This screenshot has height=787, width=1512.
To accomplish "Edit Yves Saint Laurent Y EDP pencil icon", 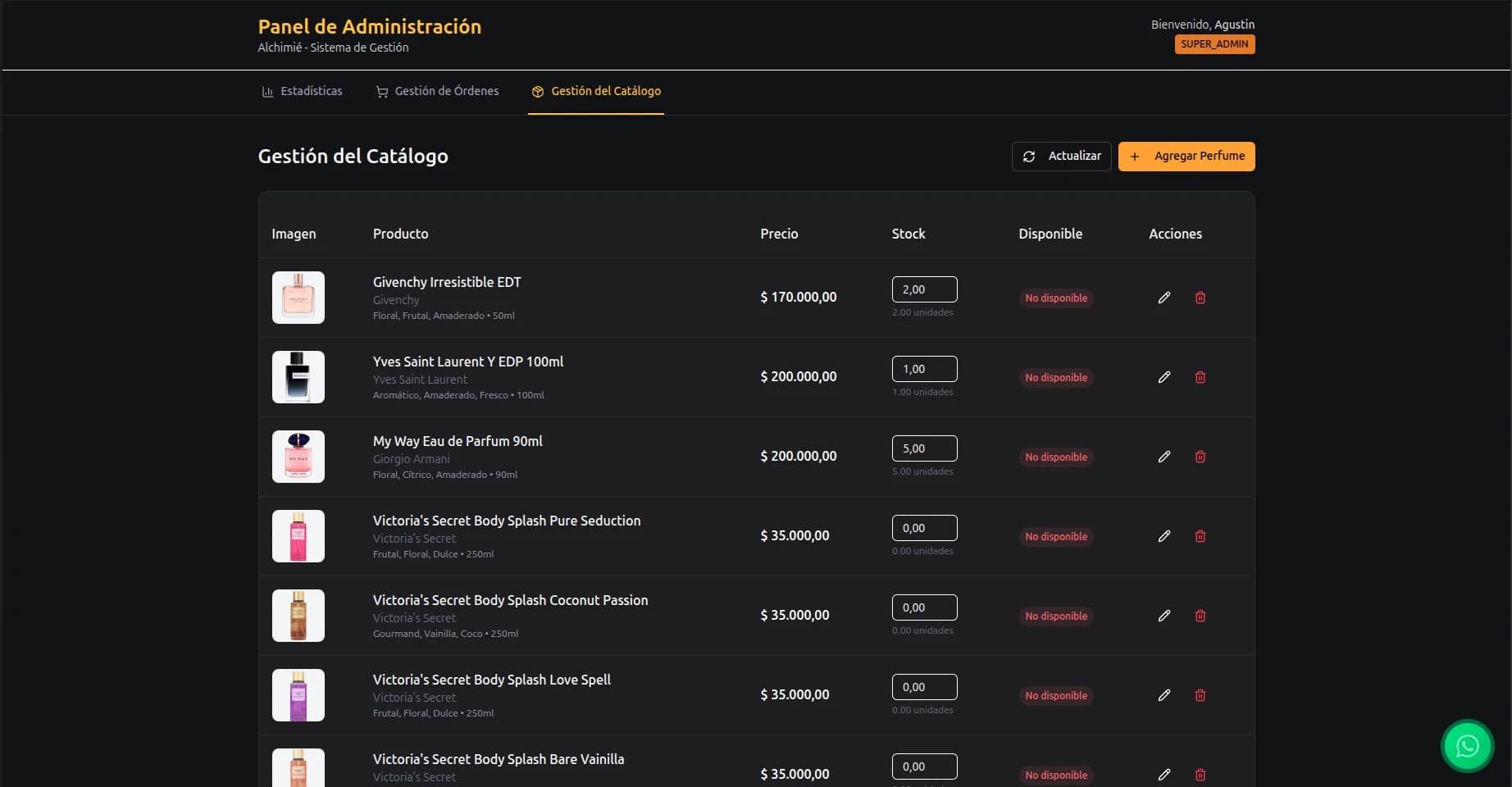I will click(1164, 377).
